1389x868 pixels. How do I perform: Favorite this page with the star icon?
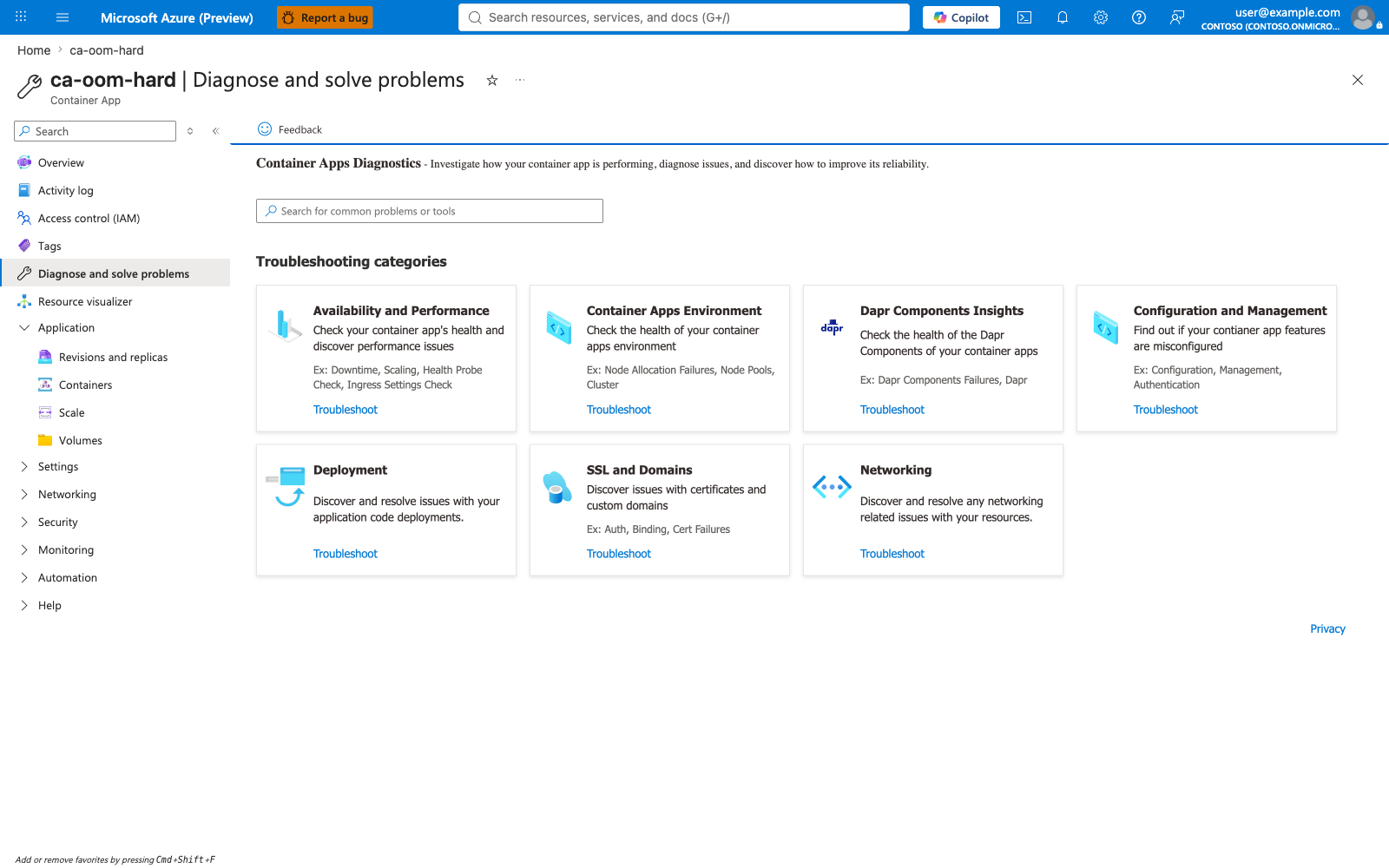click(492, 80)
